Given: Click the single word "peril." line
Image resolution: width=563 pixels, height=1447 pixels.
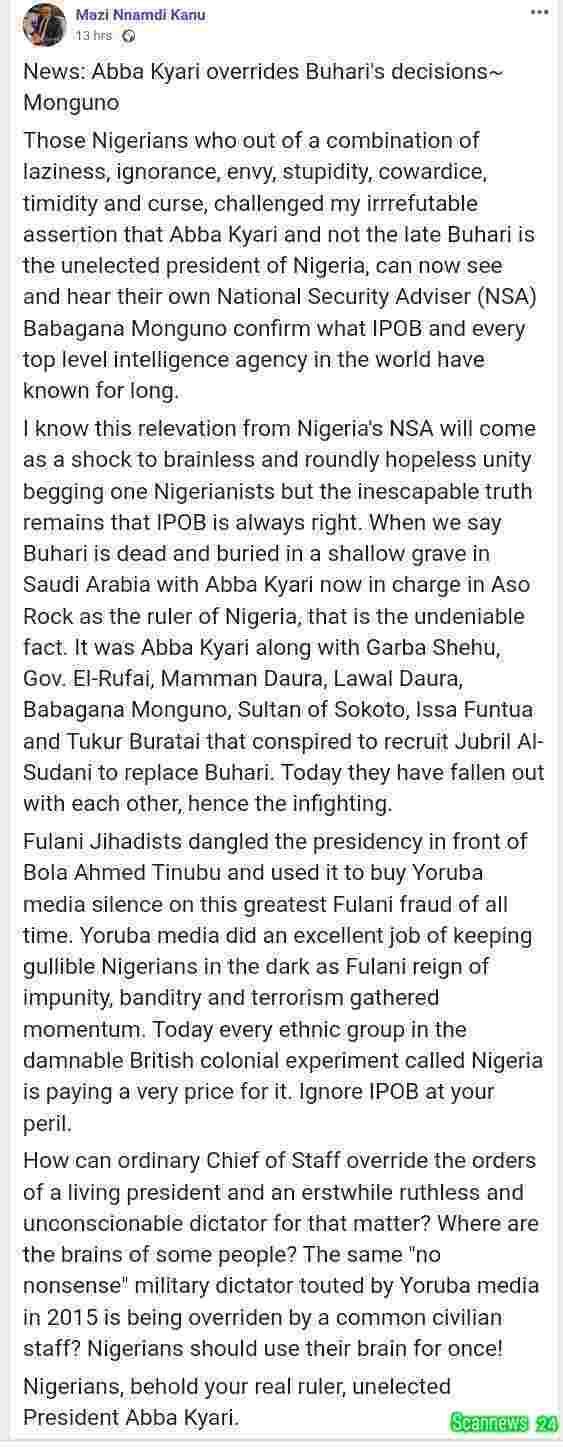Looking at the screenshot, I should (48, 1123).
